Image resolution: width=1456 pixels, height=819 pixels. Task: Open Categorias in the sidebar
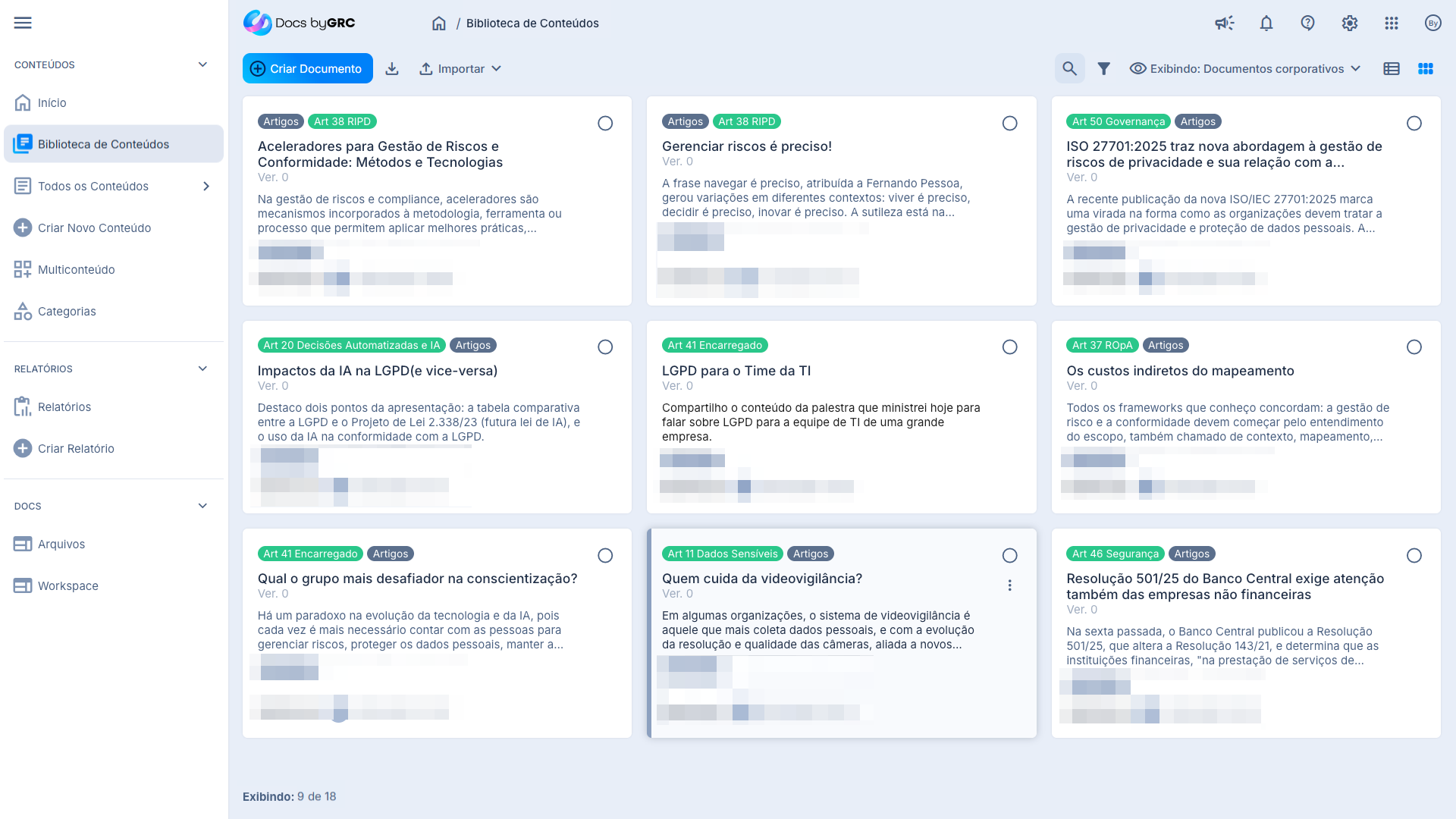(x=67, y=312)
